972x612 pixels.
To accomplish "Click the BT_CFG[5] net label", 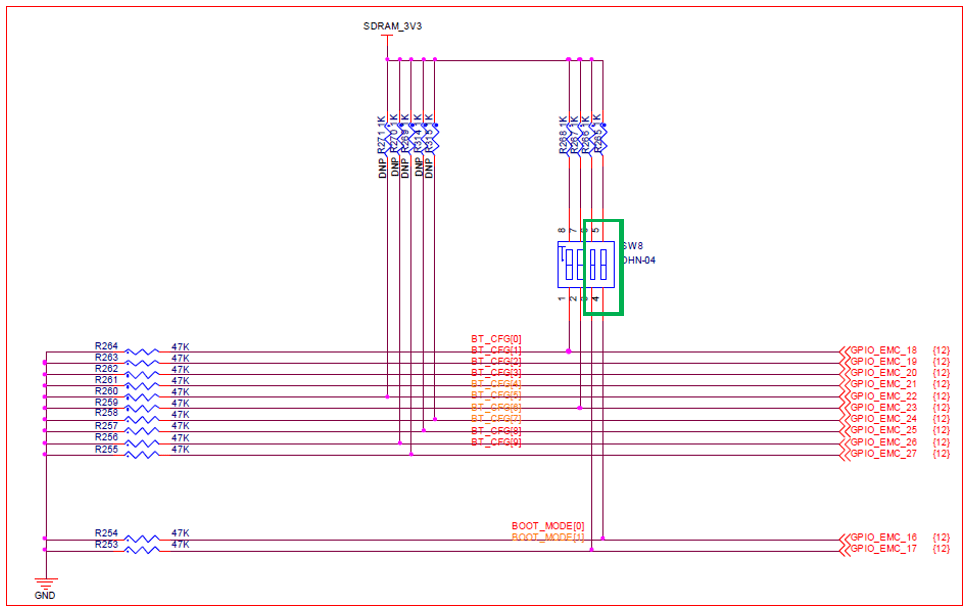I will click(496, 395).
